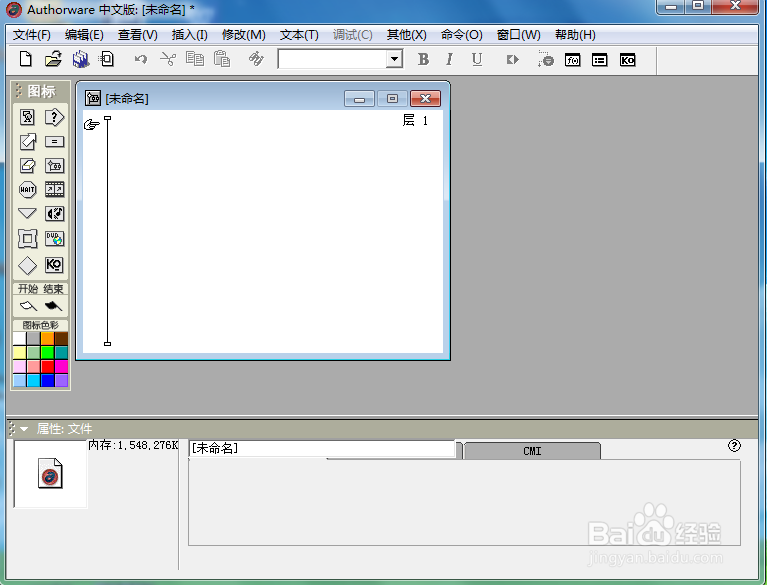Choose the orange icon color swatch

pos(47,338)
